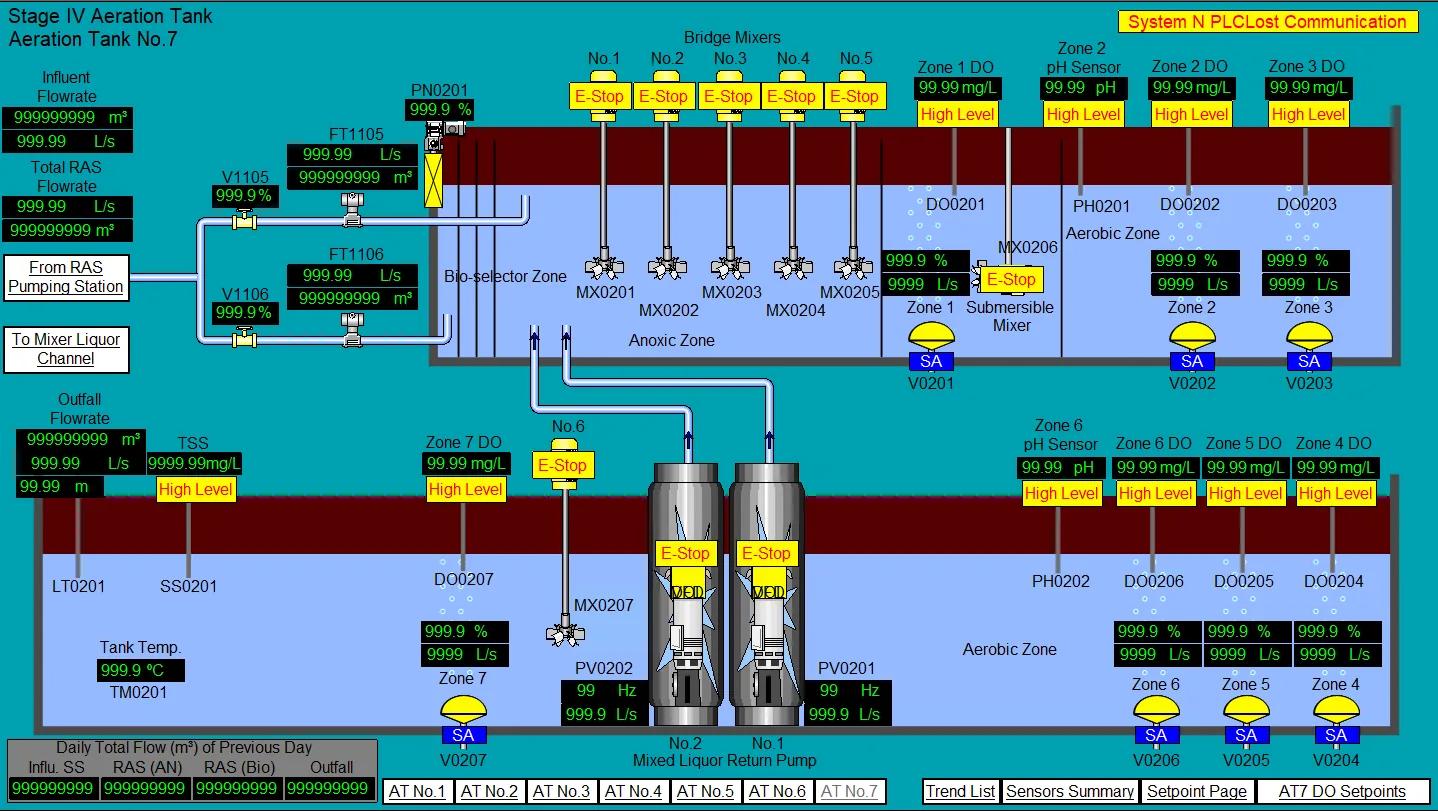
Task: Open the Sensors Summary page
Action: [1070, 792]
